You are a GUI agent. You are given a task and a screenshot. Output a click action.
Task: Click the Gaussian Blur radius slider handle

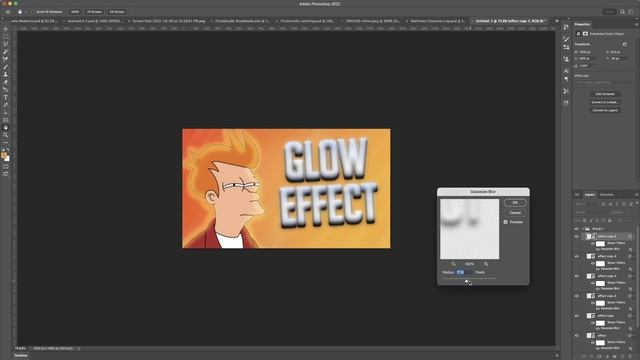coord(467,281)
